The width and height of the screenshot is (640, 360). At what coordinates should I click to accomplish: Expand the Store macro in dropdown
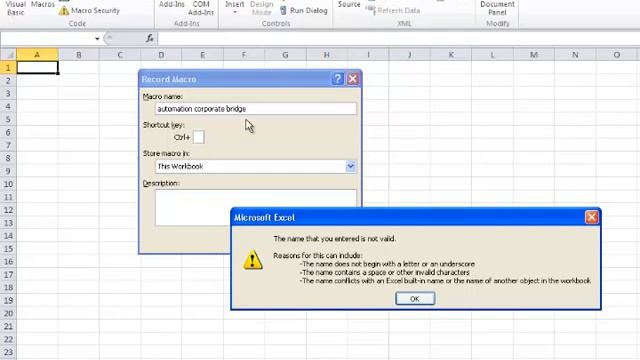click(x=351, y=166)
